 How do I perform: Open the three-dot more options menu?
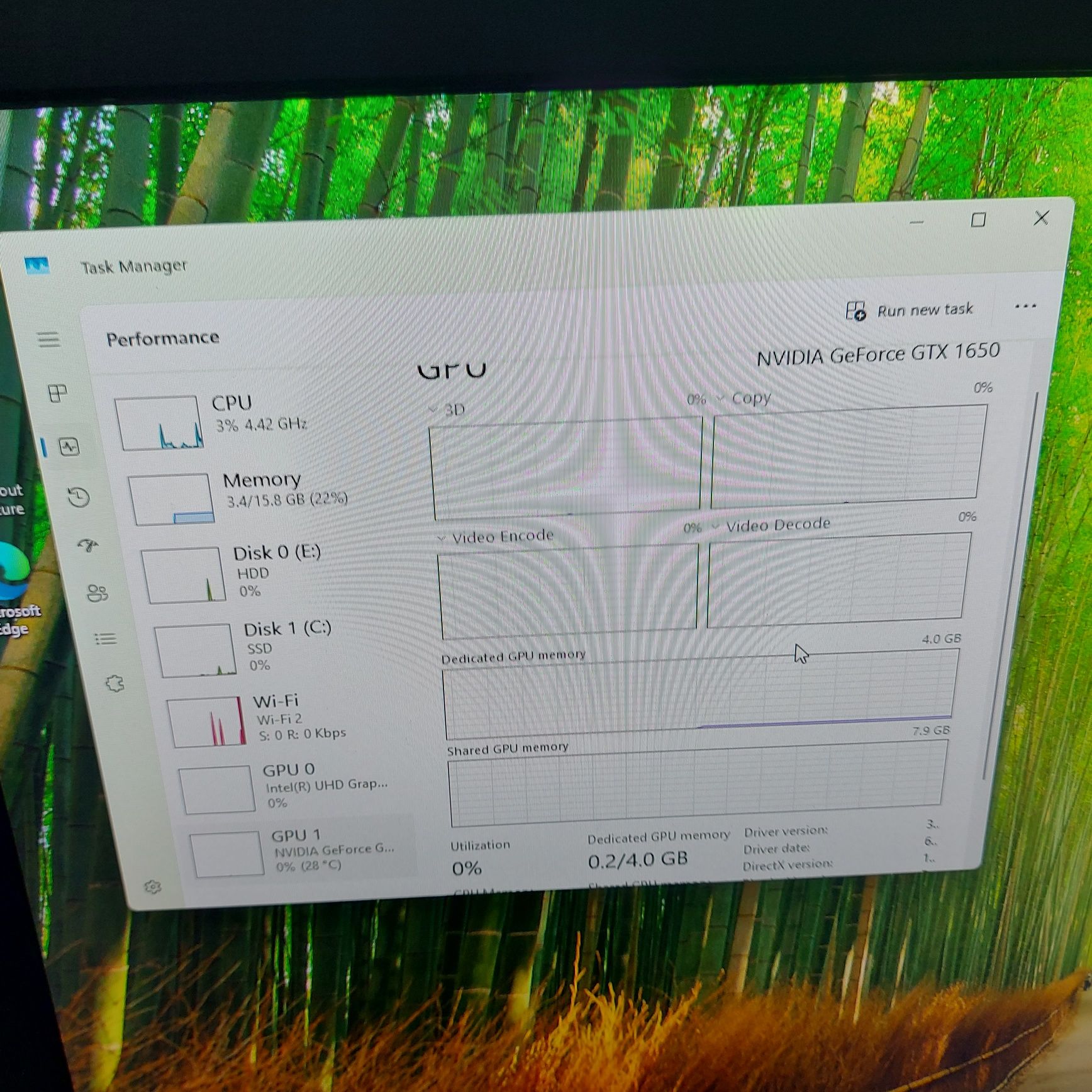(x=1025, y=306)
